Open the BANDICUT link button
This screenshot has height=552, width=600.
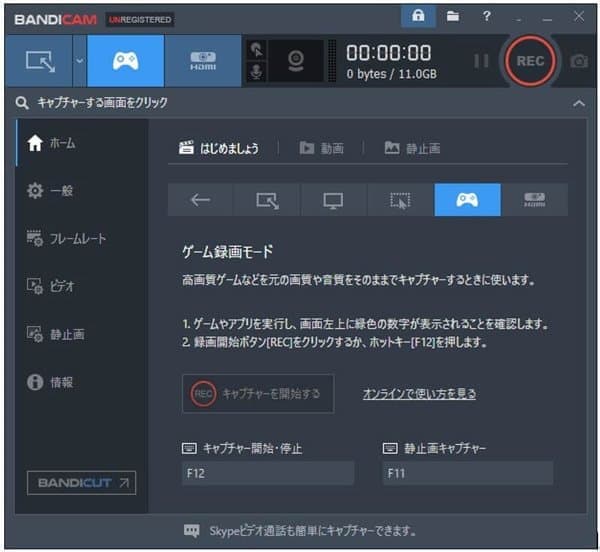(82, 483)
